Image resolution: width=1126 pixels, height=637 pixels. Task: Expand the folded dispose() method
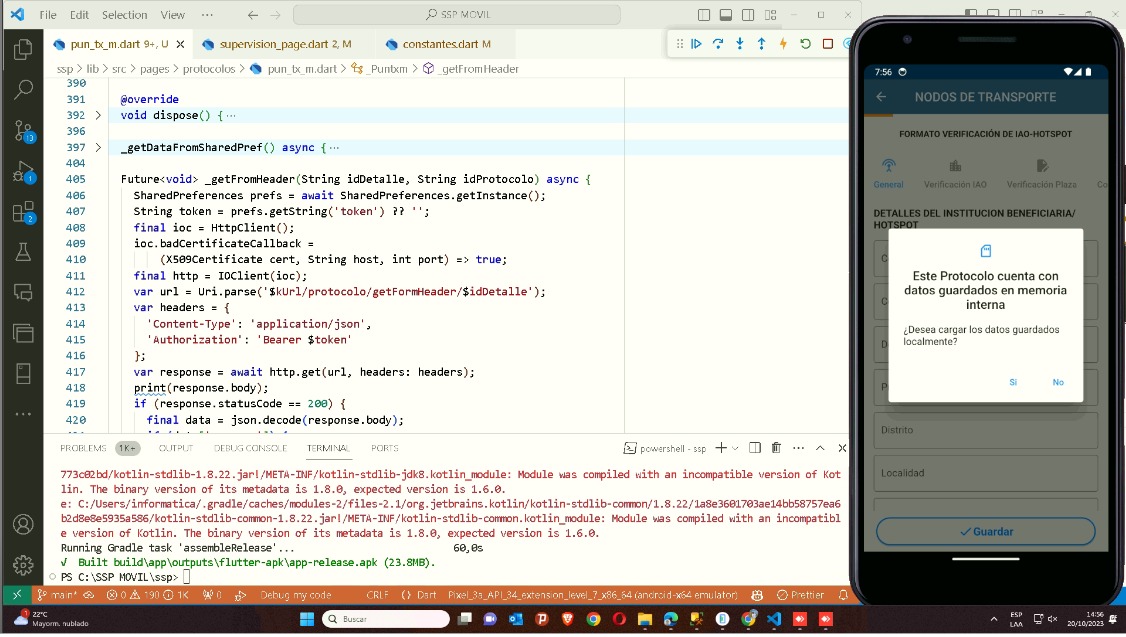pyautogui.click(x=98, y=116)
